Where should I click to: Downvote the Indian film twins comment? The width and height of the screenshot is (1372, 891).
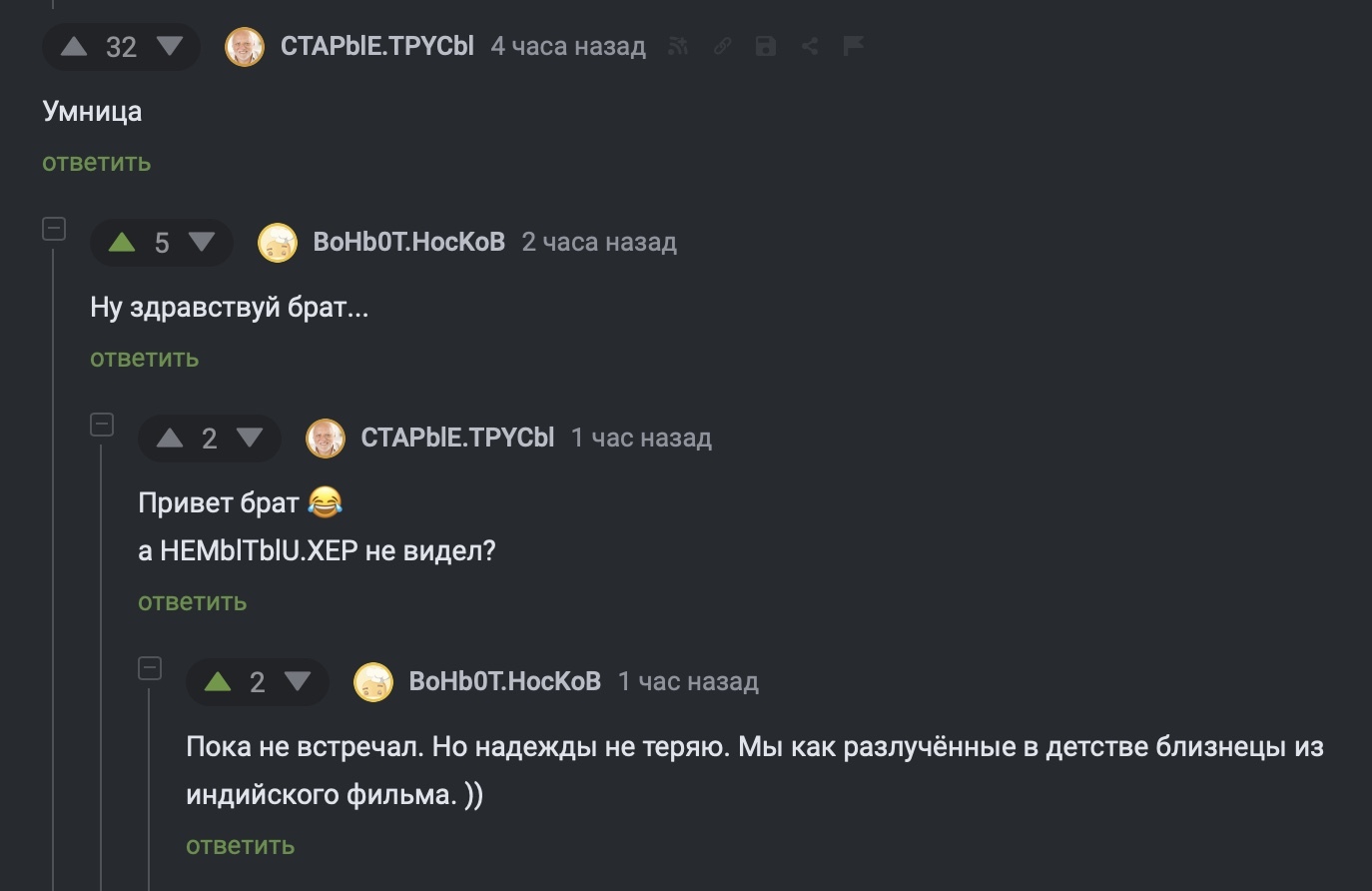coord(298,681)
